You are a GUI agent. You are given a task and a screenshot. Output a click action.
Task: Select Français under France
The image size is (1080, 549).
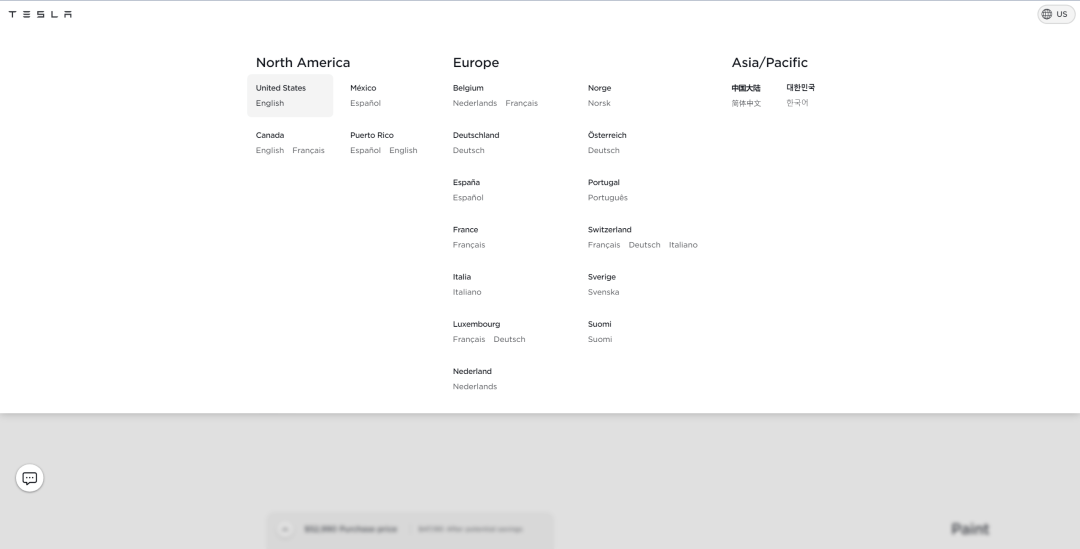(x=468, y=245)
